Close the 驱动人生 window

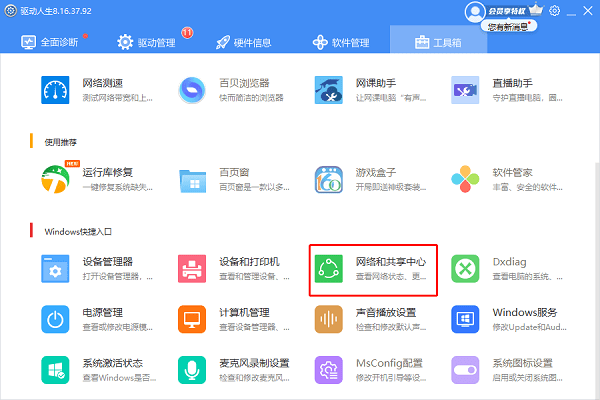tap(588, 11)
